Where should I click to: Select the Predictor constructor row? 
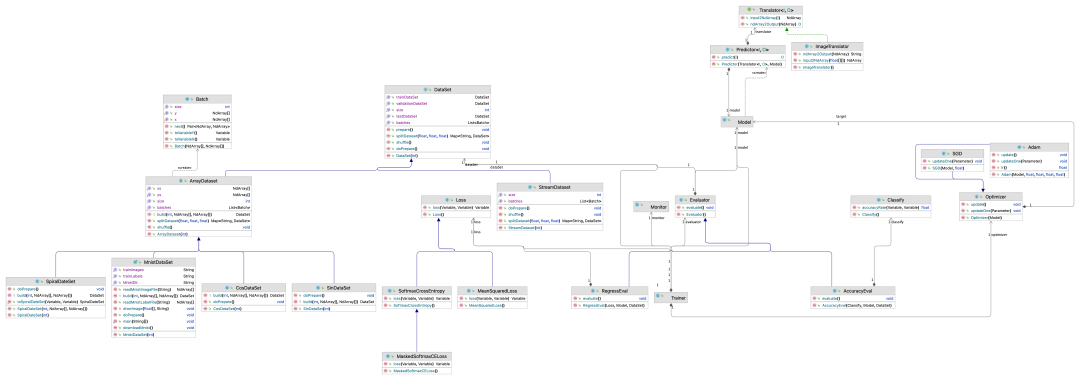(x=748, y=64)
